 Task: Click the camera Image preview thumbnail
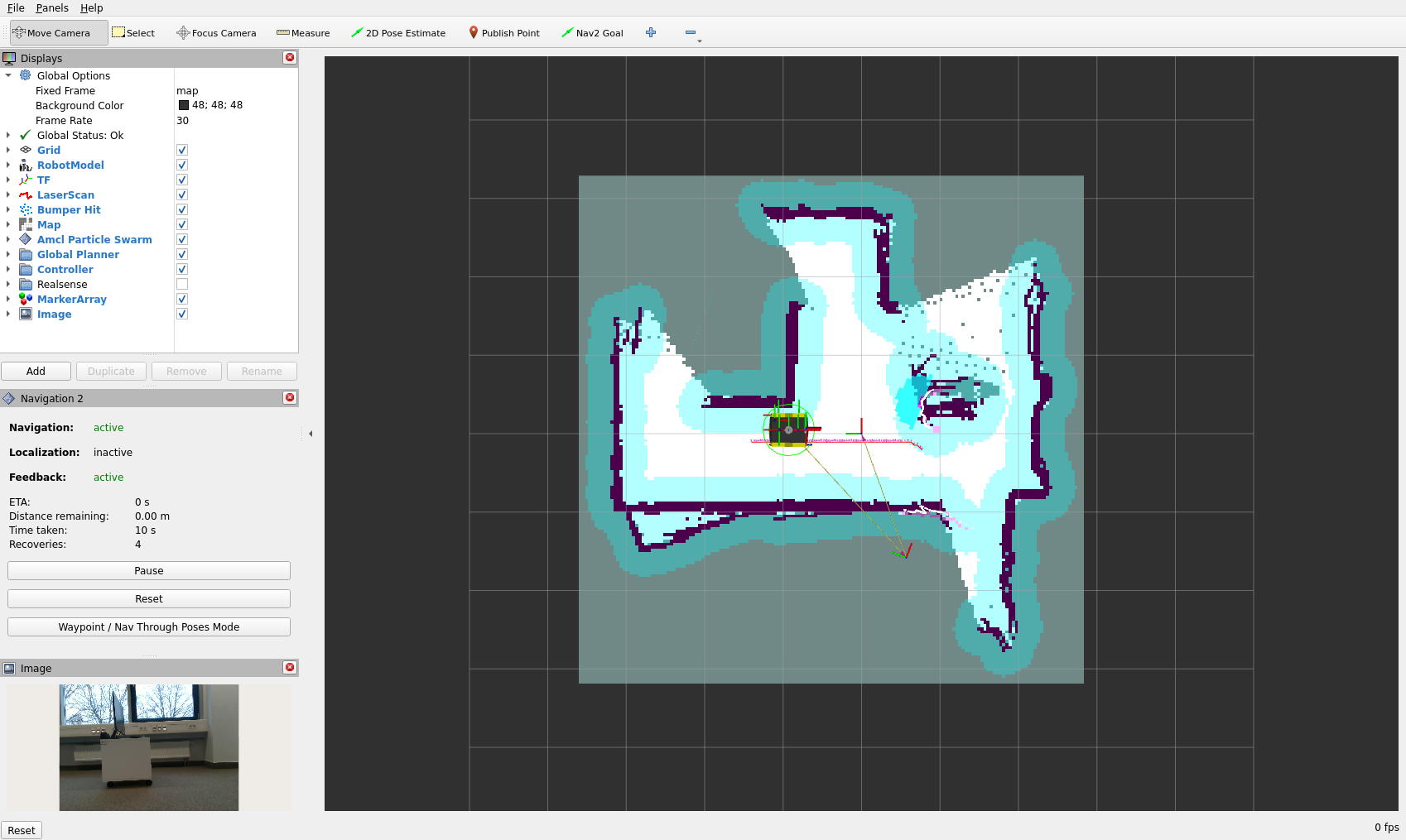149,747
